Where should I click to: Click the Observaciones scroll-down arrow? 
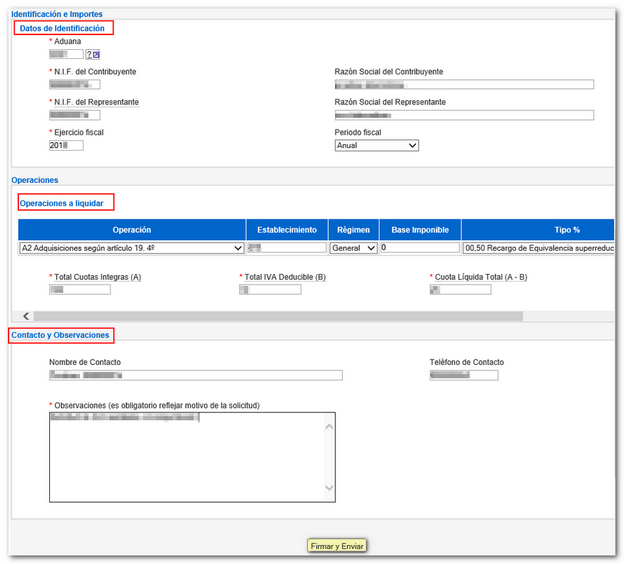pos(328,489)
